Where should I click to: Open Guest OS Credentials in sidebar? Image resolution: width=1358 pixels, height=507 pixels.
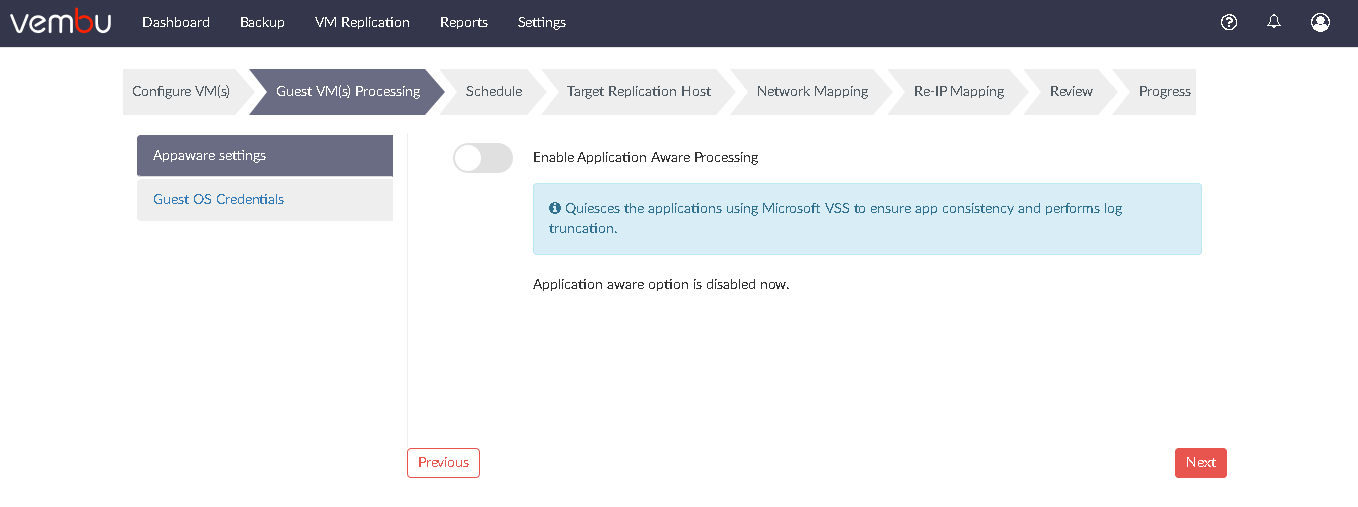[265, 200]
